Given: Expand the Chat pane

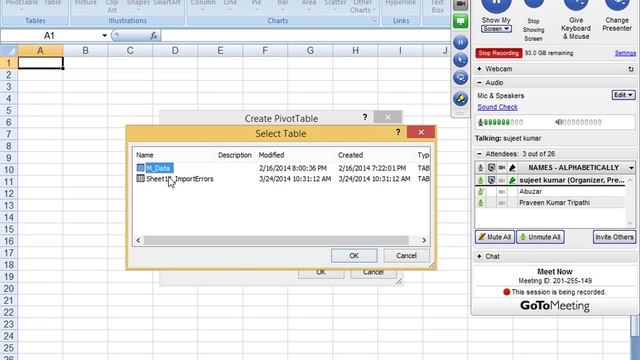Looking at the screenshot, I should [x=479, y=256].
